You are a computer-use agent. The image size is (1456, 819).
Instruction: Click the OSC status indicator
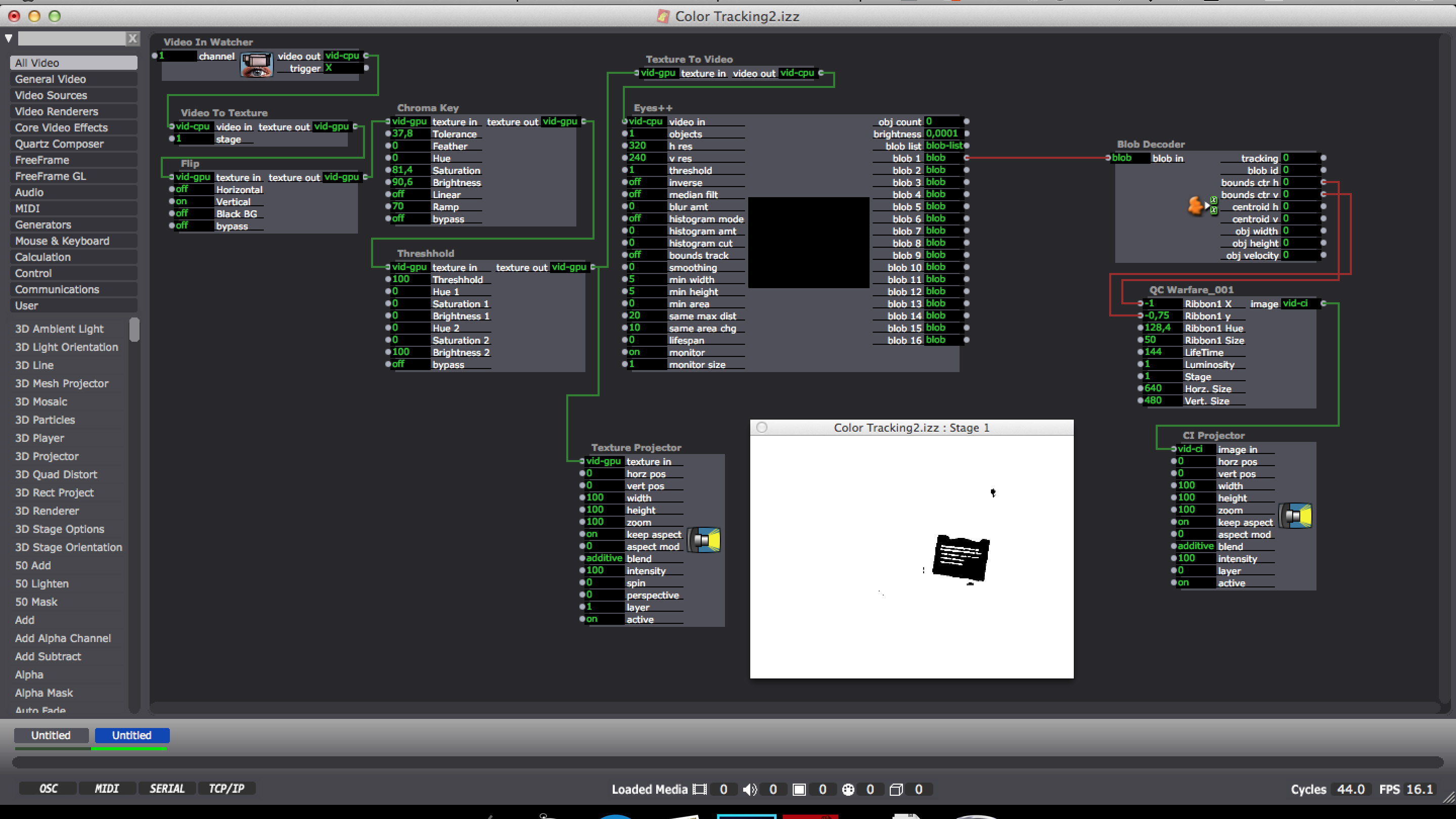(48, 789)
